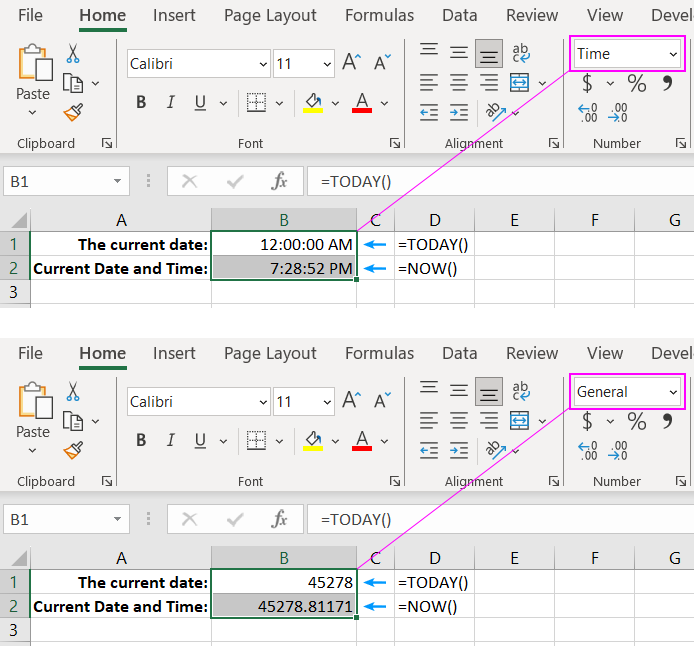Open the Formulas tab in upper ribbon
The height and width of the screenshot is (646, 694).
379,15
